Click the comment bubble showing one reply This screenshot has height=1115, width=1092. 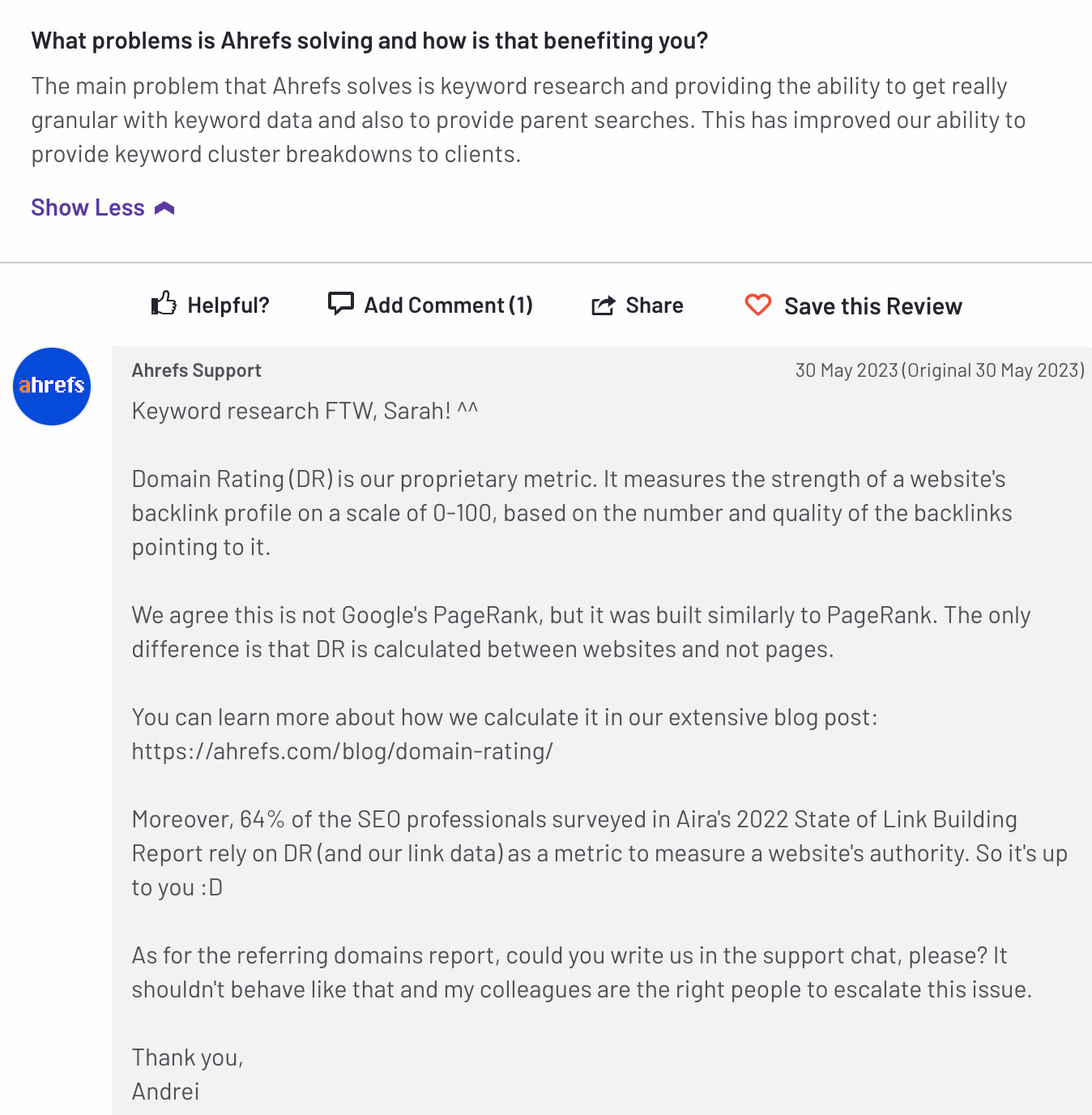point(341,303)
